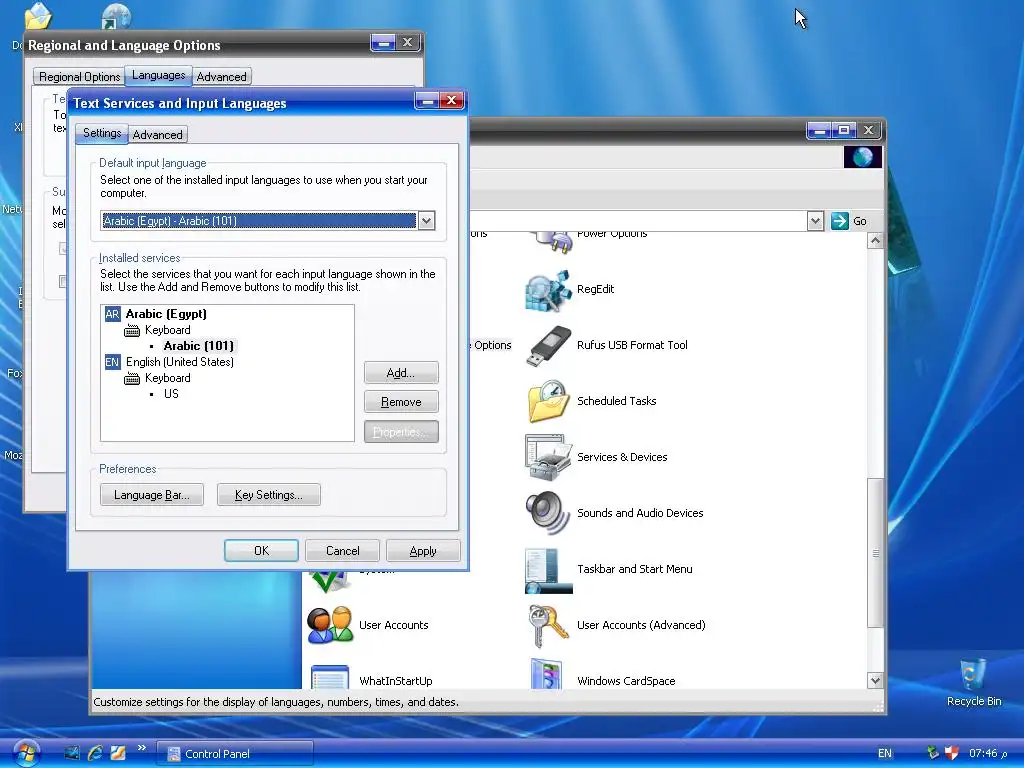Click the Control Panel scrollbar down arrow
The width and height of the screenshot is (1024, 768).
[x=875, y=680]
